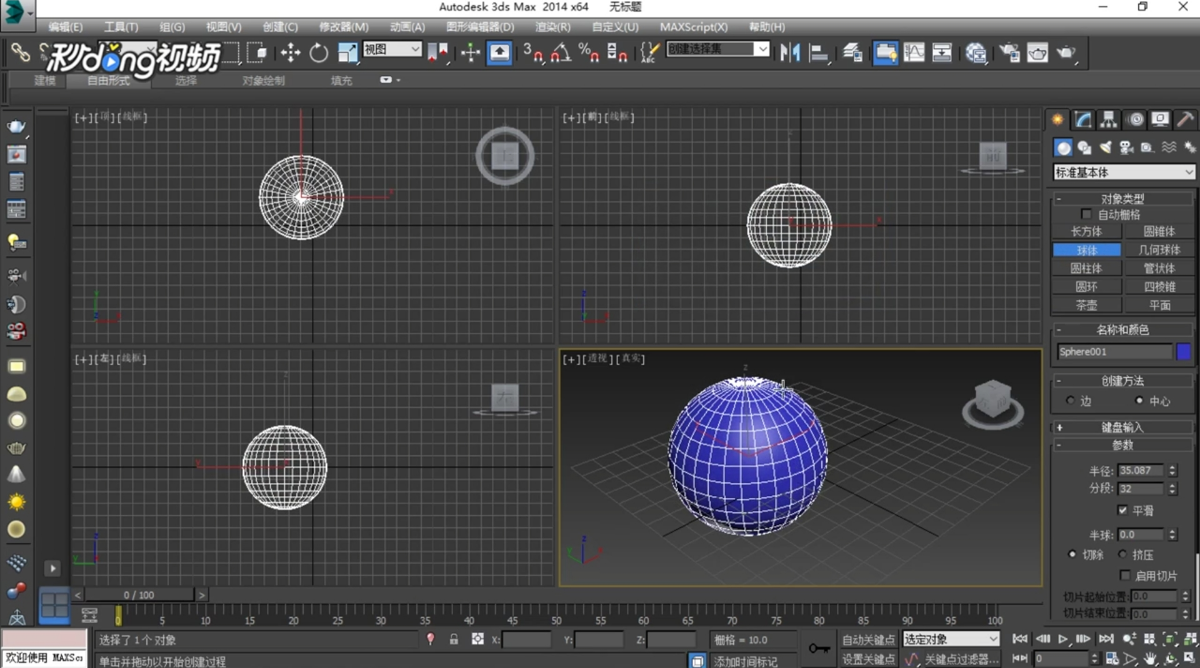Uncheck the 平滑 smooth checkbox
Viewport: 1200px width, 668px height.
pos(1122,510)
